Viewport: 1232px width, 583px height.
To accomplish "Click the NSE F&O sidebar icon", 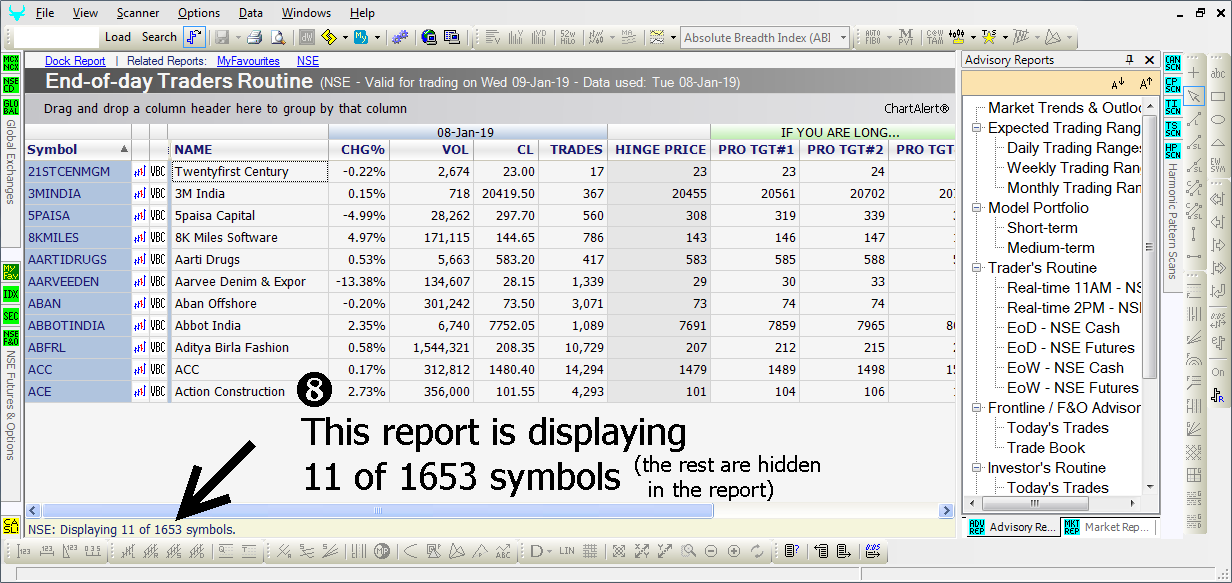I will click(x=11, y=339).
